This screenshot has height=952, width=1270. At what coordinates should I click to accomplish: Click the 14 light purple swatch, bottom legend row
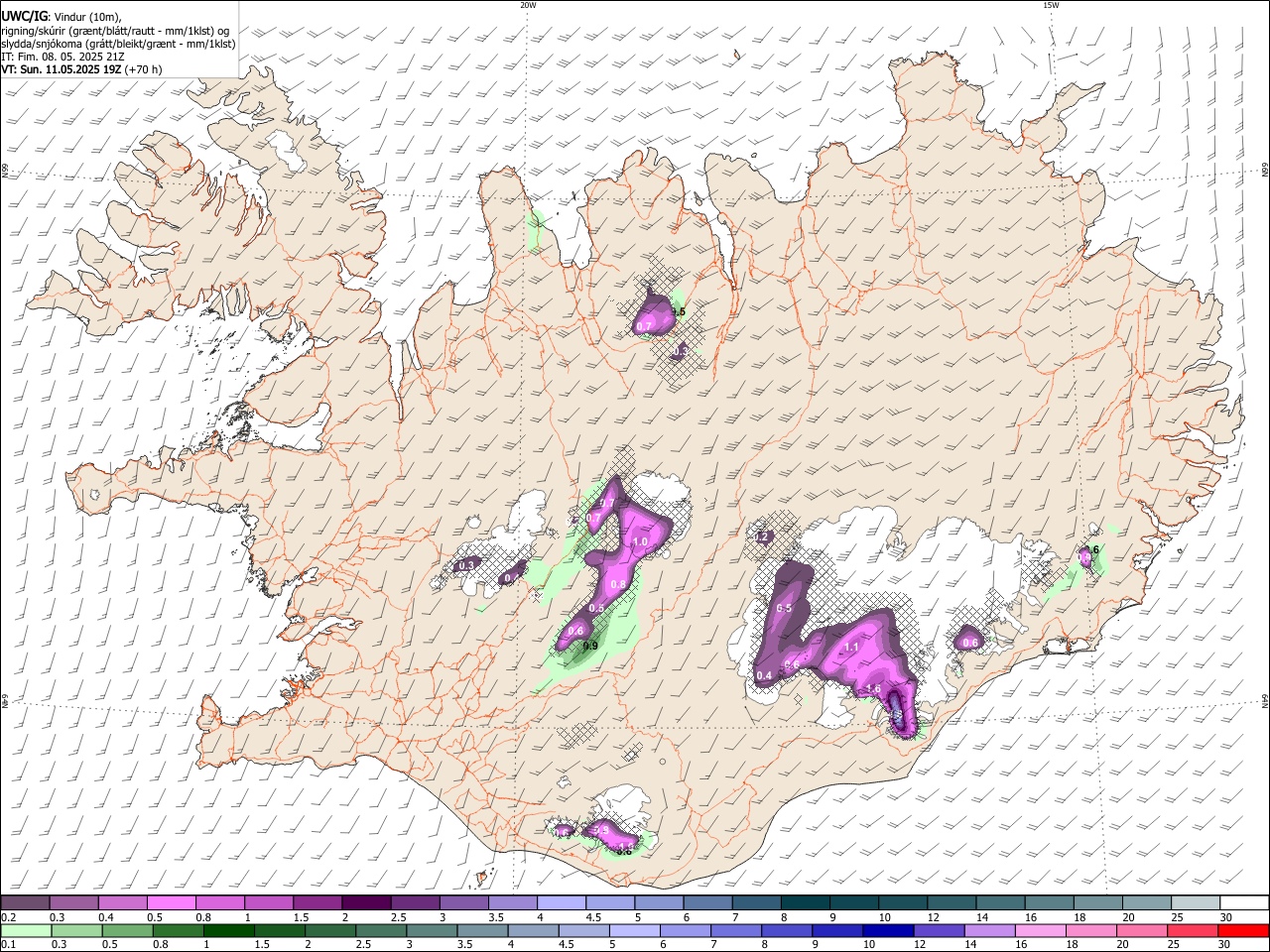988,930
